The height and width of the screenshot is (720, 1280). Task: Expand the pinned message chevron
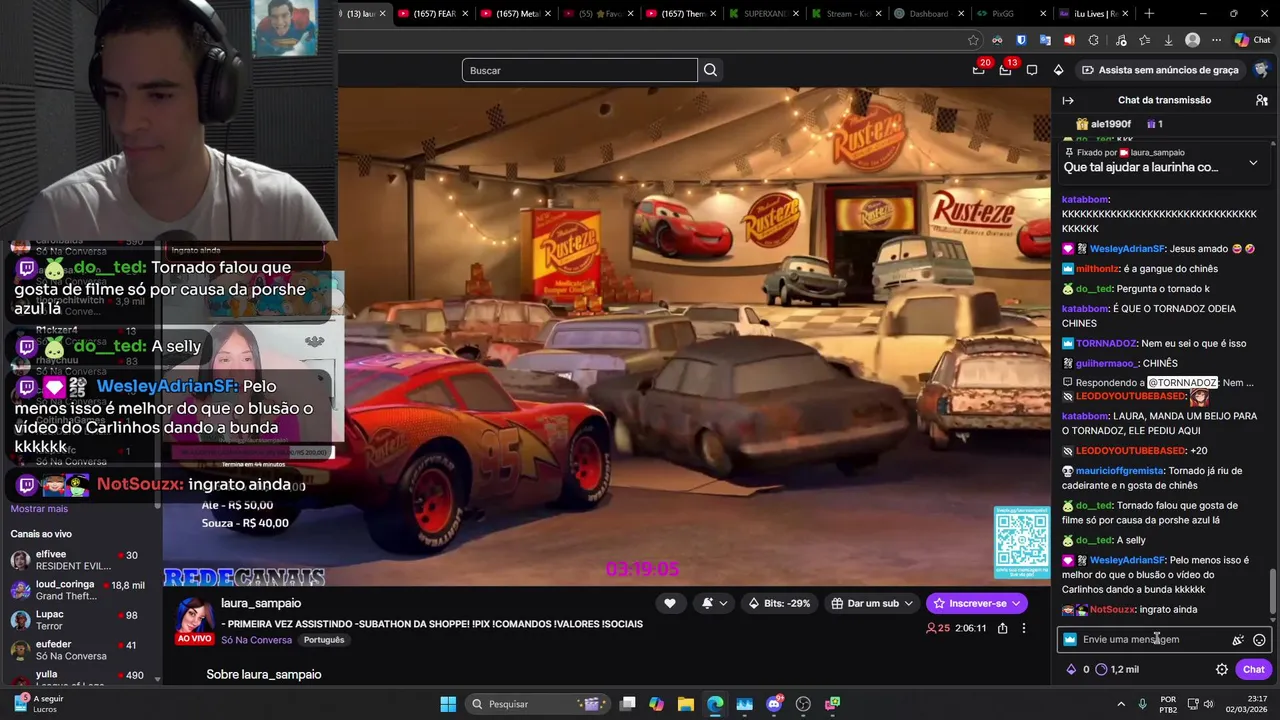coord(1253,162)
